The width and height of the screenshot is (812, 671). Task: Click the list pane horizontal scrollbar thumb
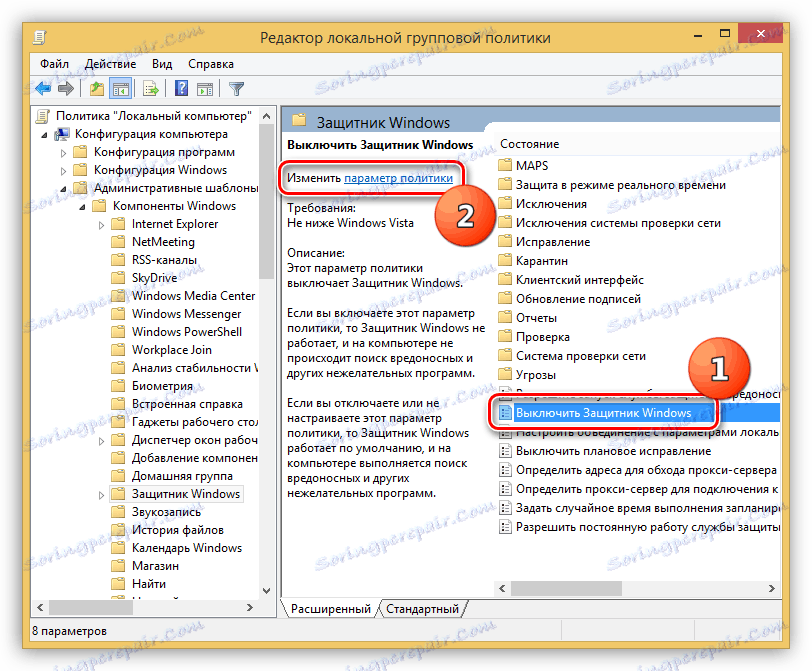coord(567,589)
